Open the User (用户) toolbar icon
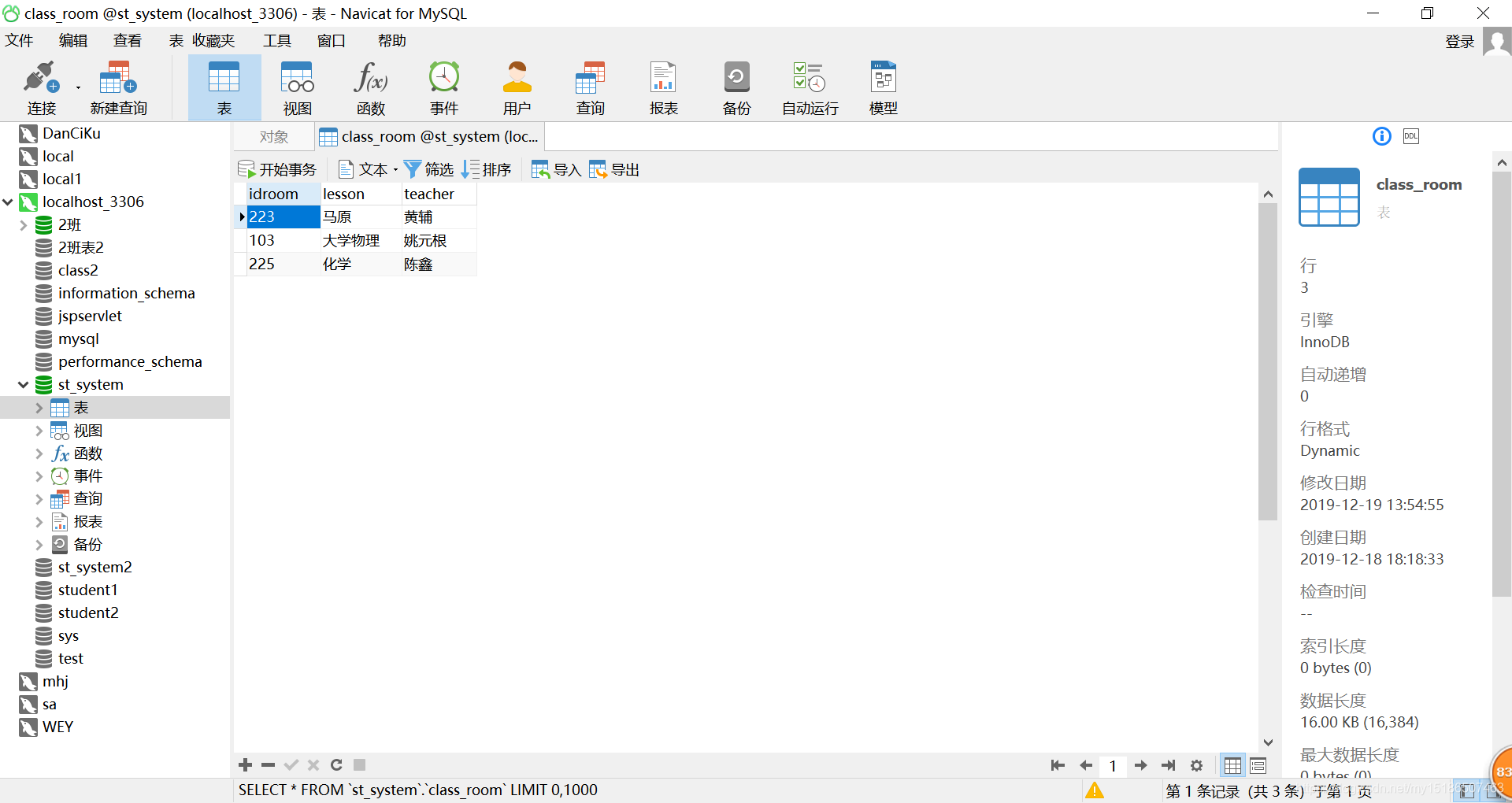The width and height of the screenshot is (1512, 803). tap(517, 87)
